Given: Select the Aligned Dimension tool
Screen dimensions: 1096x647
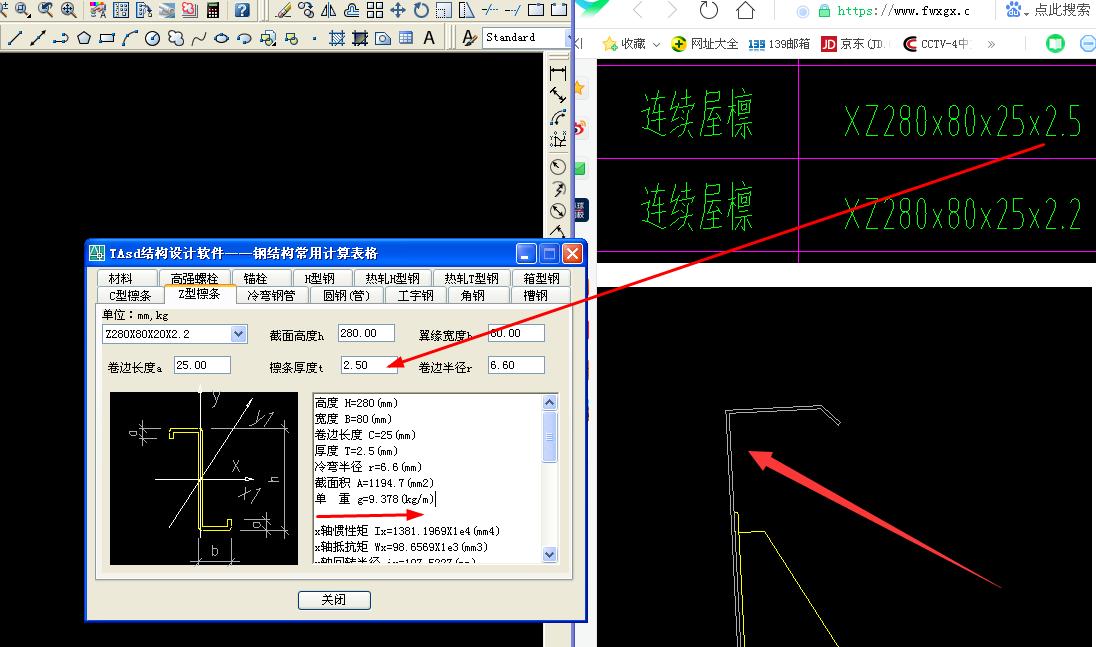Looking at the screenshot, I should pos(558,95).
